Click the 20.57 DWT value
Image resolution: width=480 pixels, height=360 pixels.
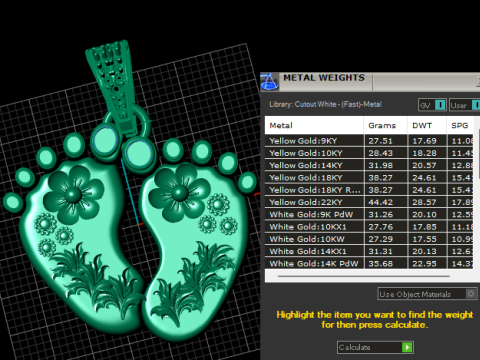424,166
